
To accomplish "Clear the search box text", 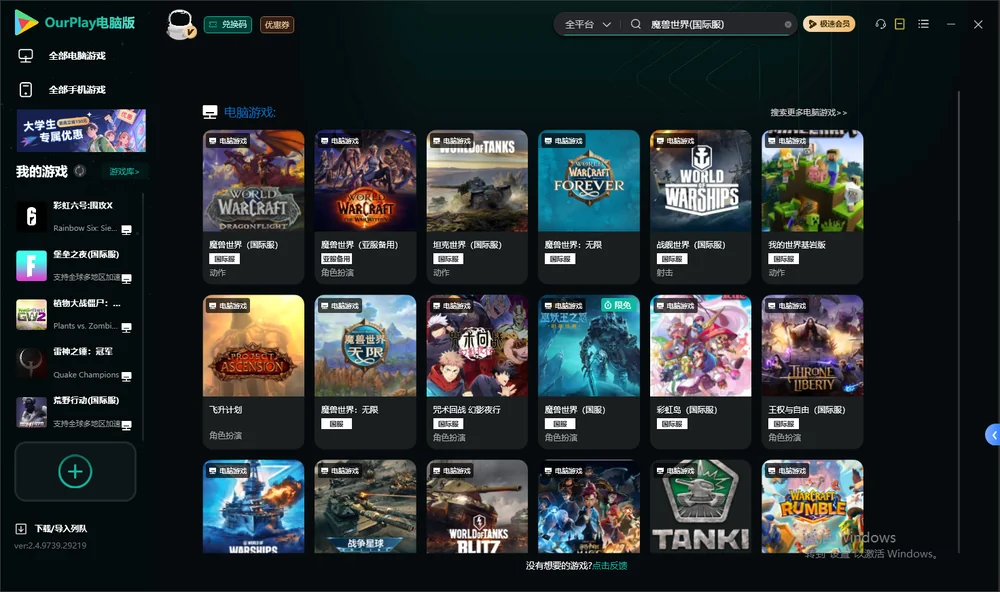I will click(x=788, y=25).
